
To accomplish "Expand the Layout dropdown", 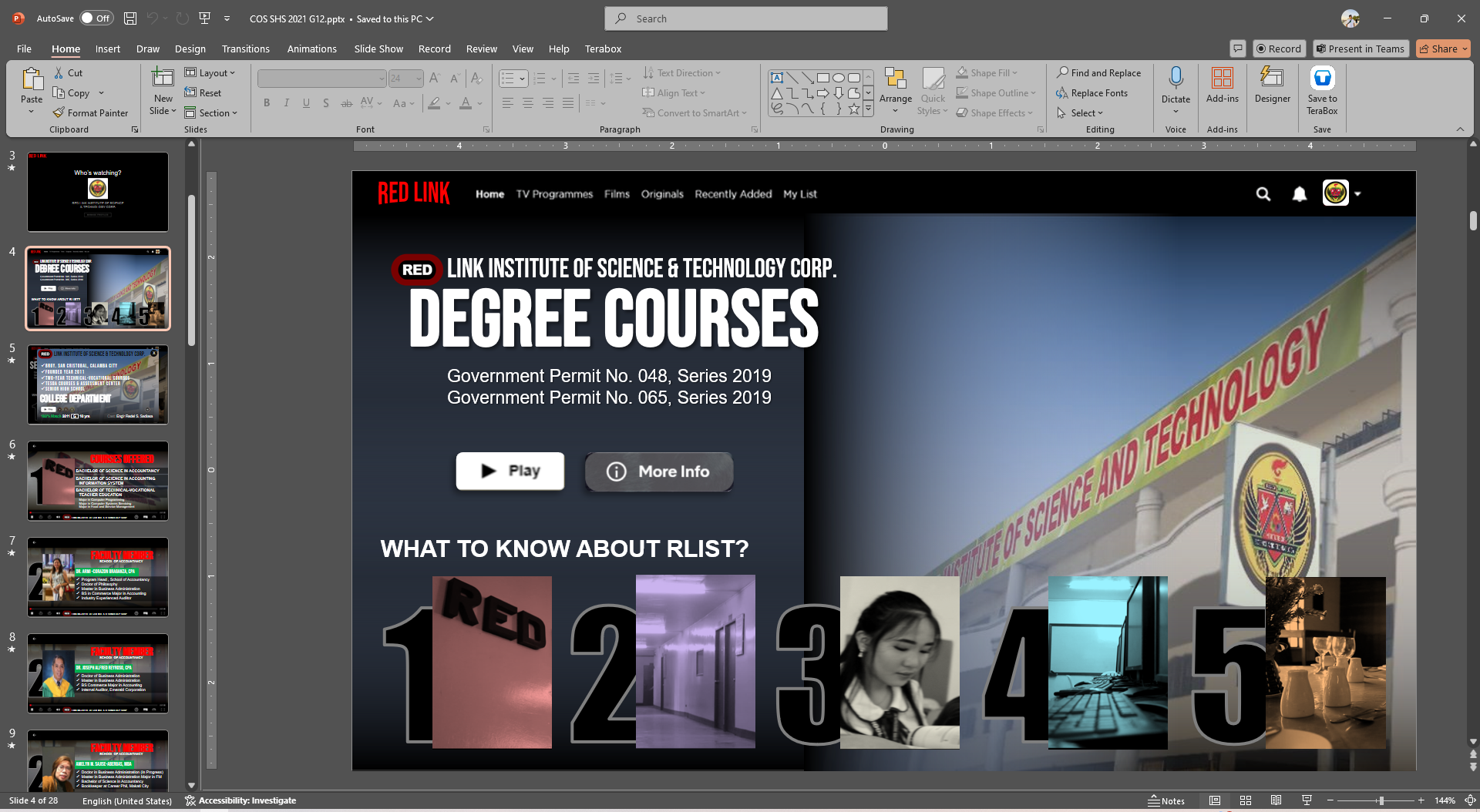I will [x=210, y=73].
